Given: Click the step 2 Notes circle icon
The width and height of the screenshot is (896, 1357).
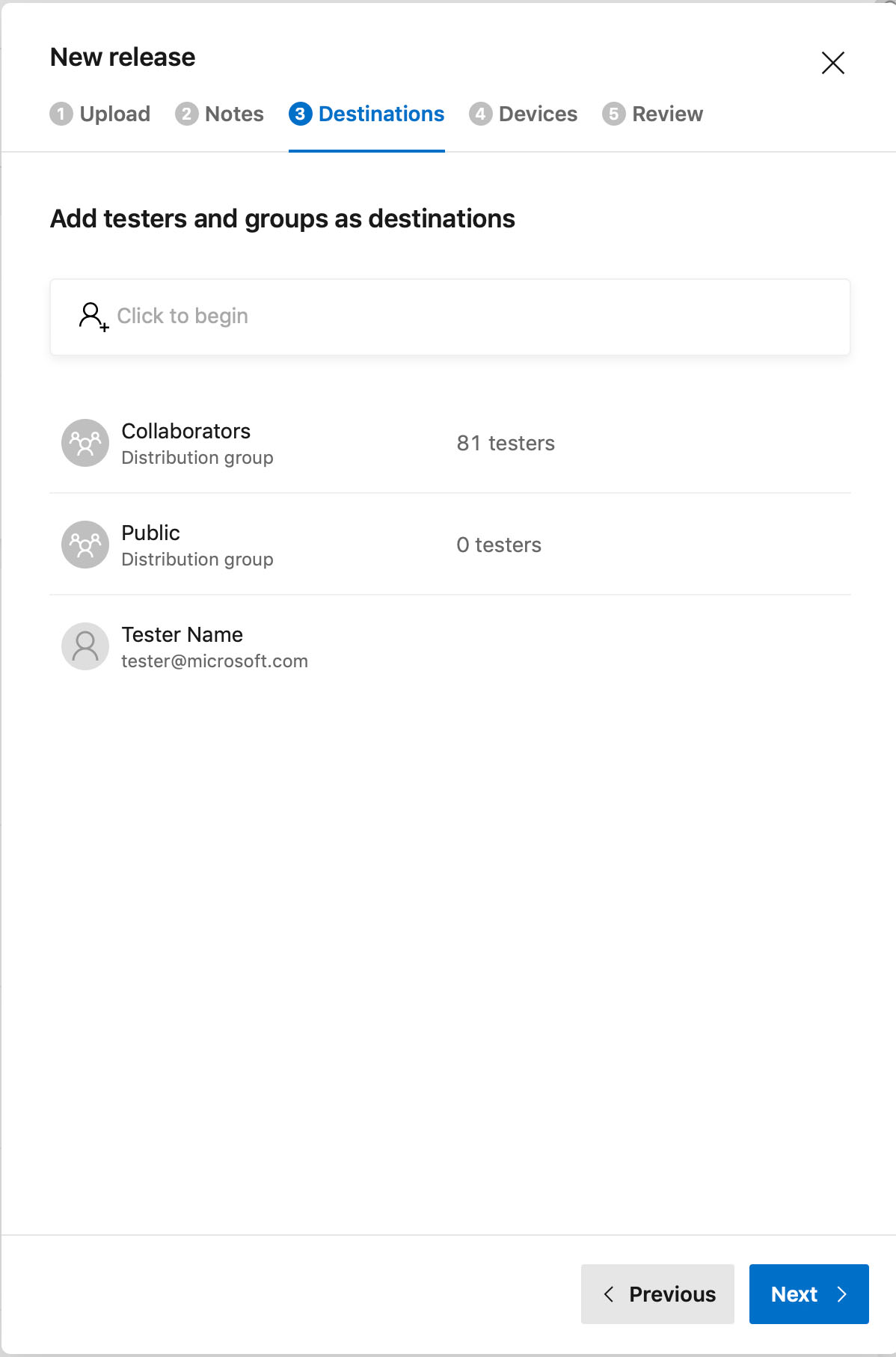Looking at the screenshot, I should click(186, 114).
